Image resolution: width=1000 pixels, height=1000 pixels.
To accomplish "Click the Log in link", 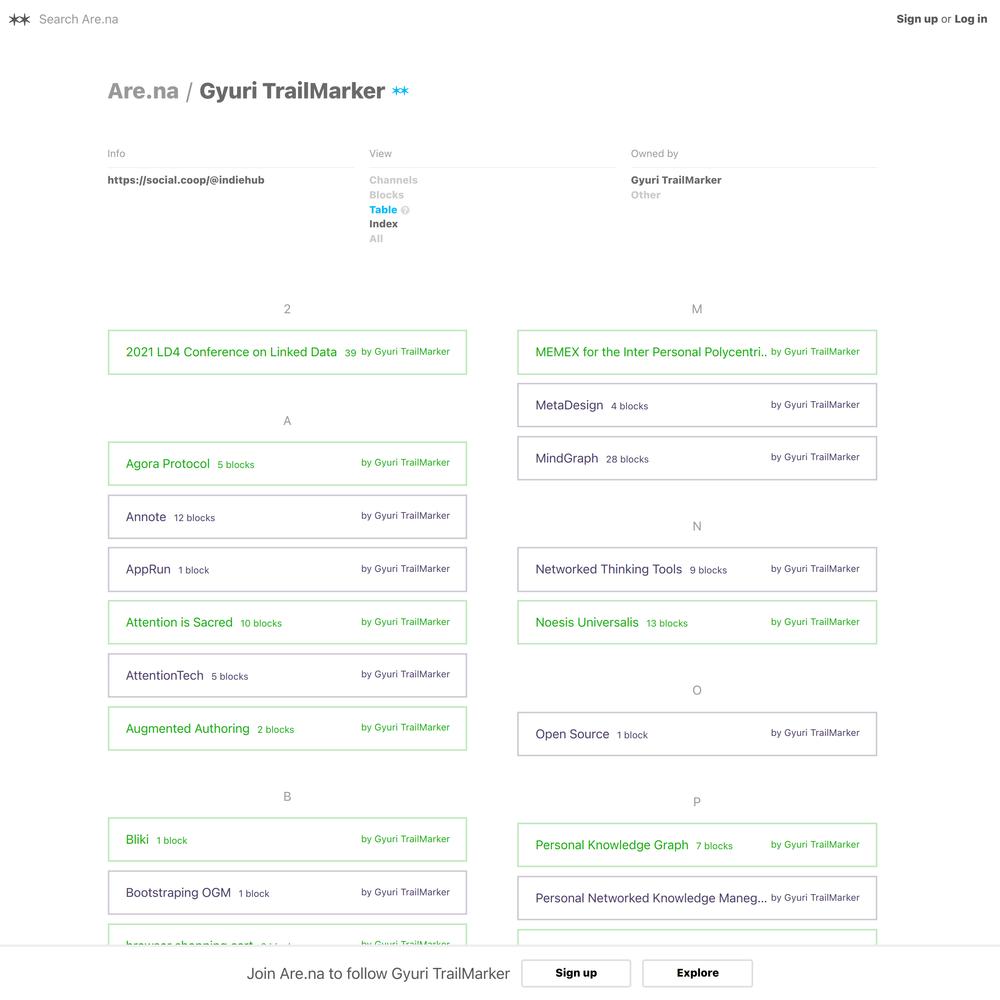I will click(971, 19).
